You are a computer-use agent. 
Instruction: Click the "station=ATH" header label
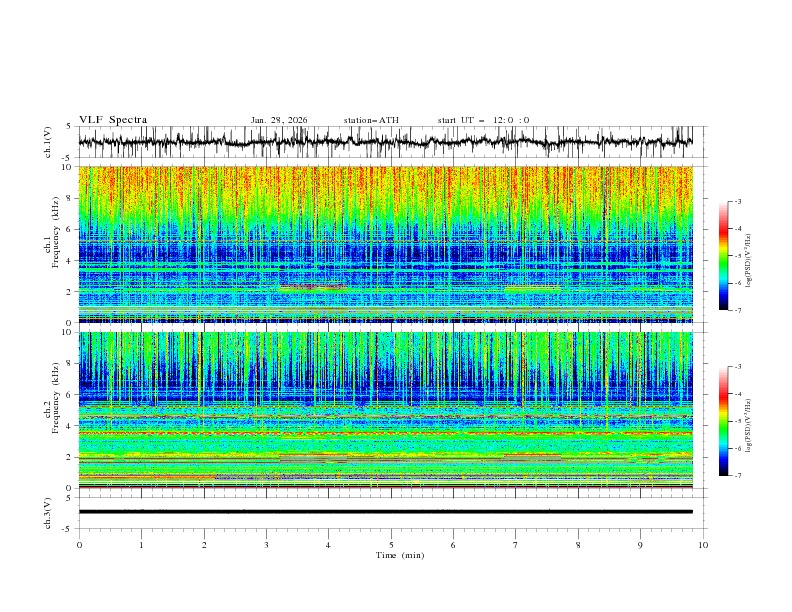pos(371,120)
